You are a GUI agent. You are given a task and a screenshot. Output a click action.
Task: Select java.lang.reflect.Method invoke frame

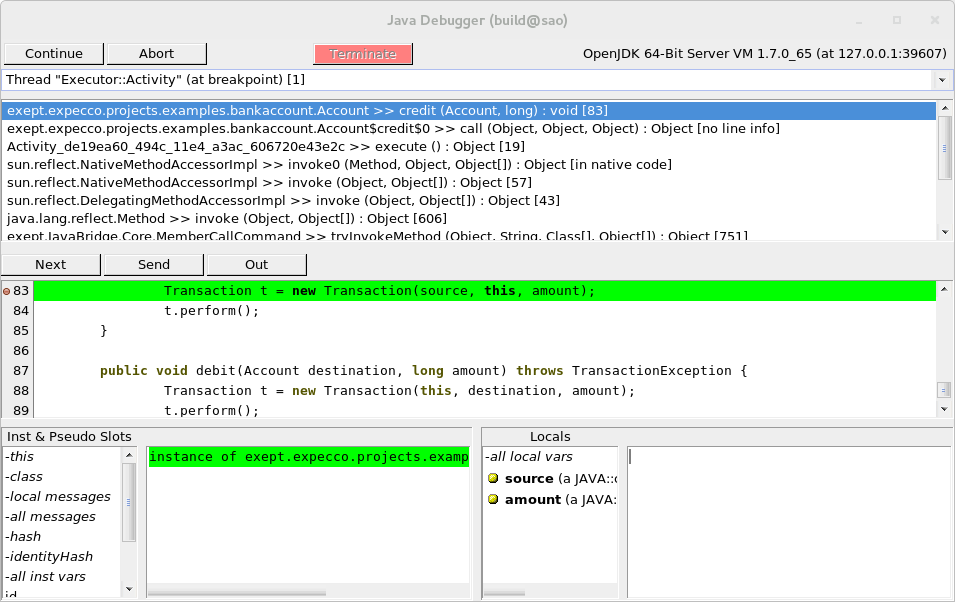coord(227,219)
